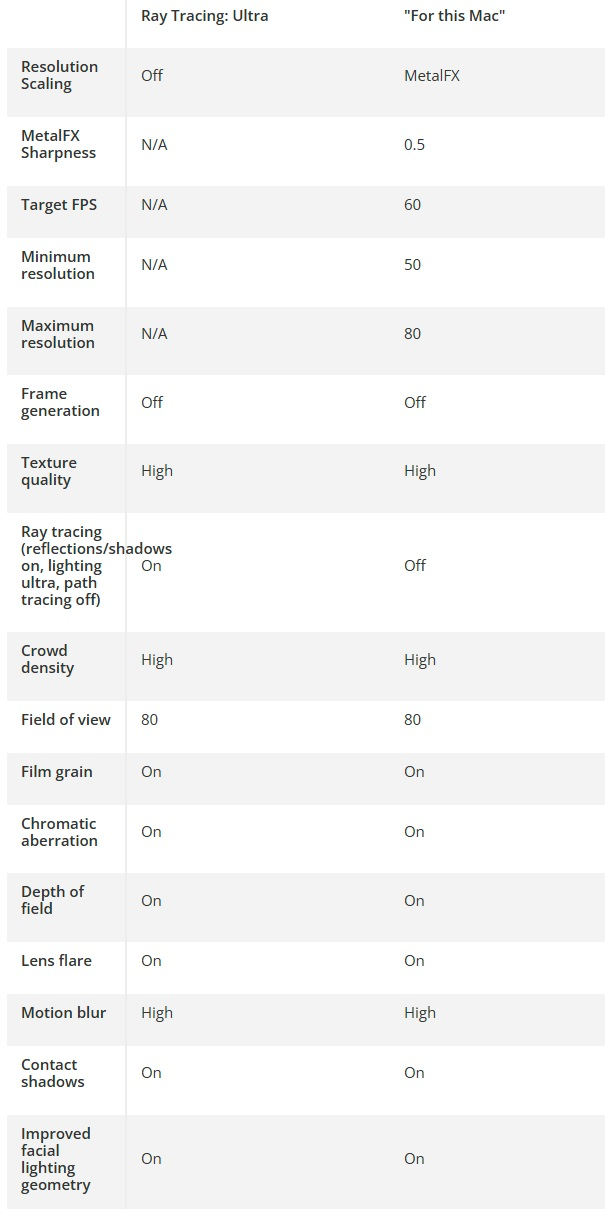Select the Target FPS row label

59,204
